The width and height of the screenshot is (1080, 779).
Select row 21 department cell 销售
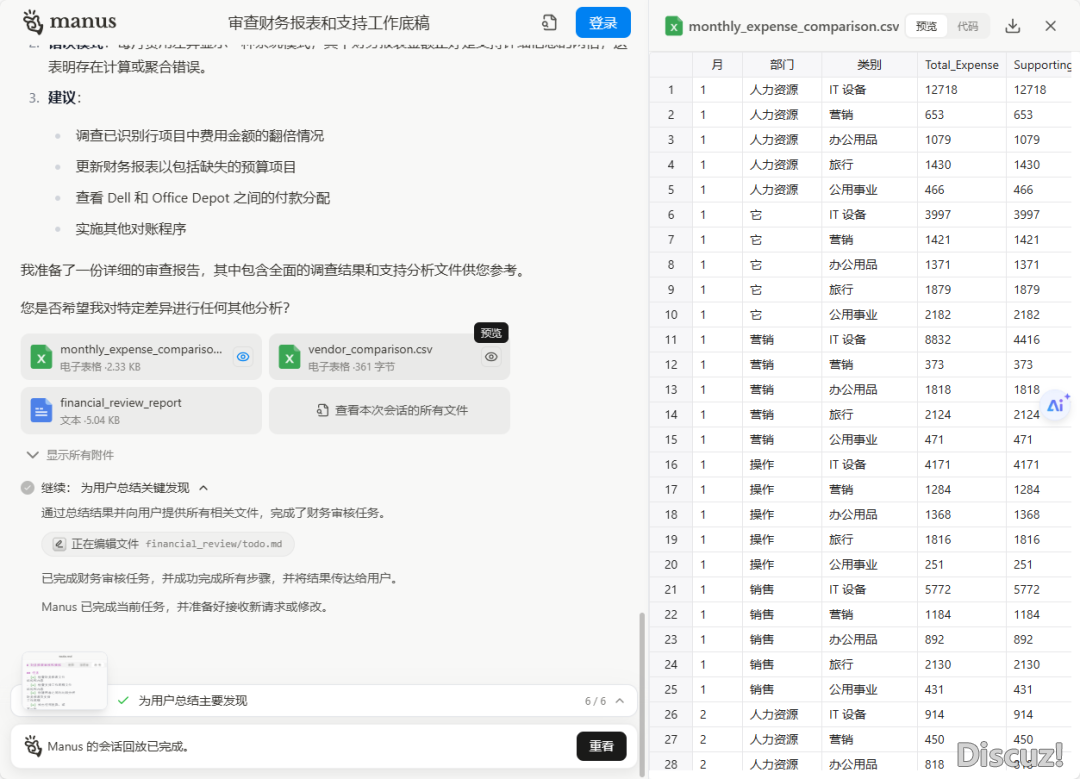click(782, 590)
